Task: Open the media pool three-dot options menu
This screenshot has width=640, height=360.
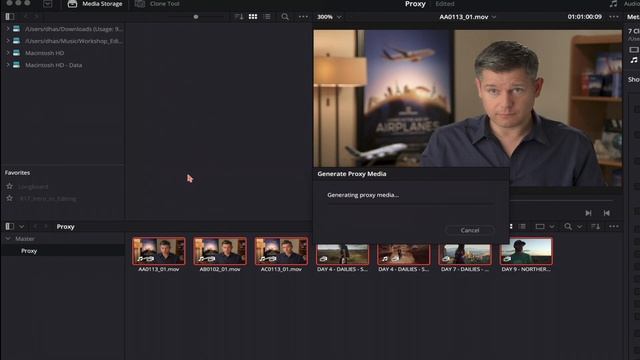Action: pyautogui.click(x=614, y=227)
